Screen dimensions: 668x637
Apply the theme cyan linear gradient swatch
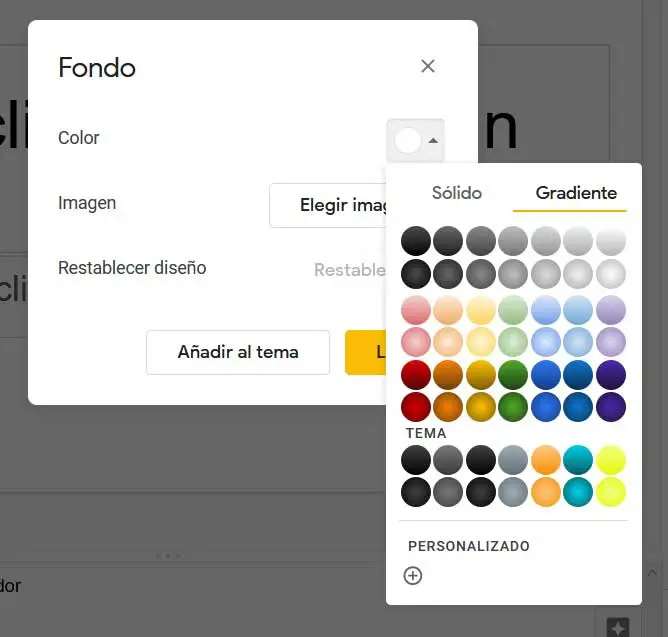click(x=578, y=459)
